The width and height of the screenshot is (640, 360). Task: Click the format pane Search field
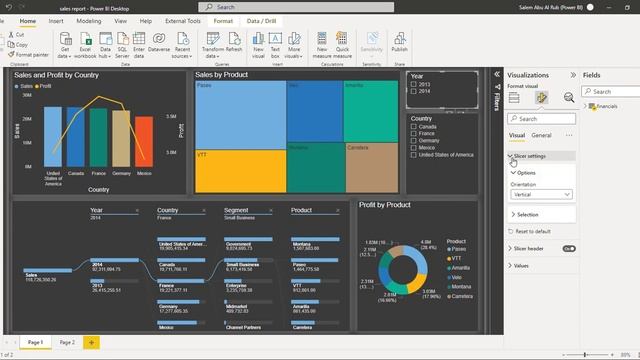click(x=542, y=119)
